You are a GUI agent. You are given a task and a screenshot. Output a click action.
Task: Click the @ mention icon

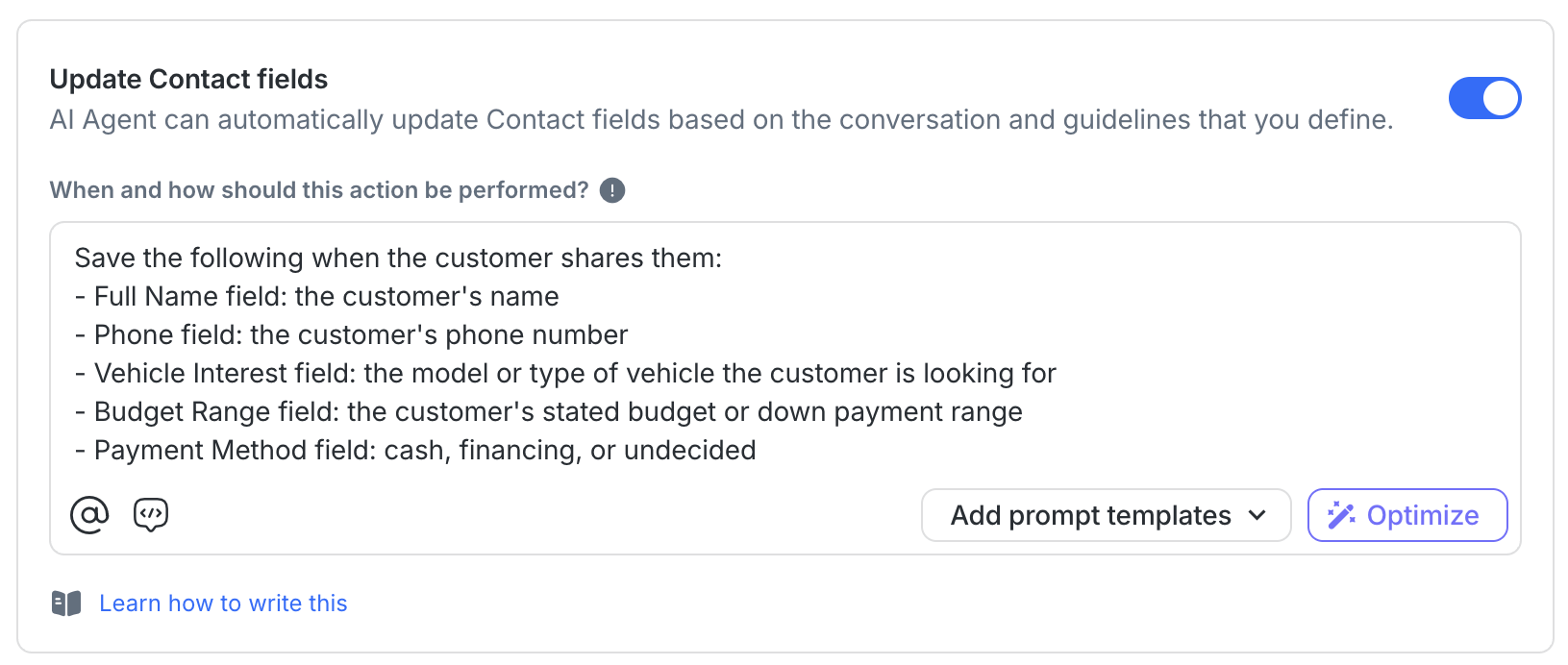[89, 515]
